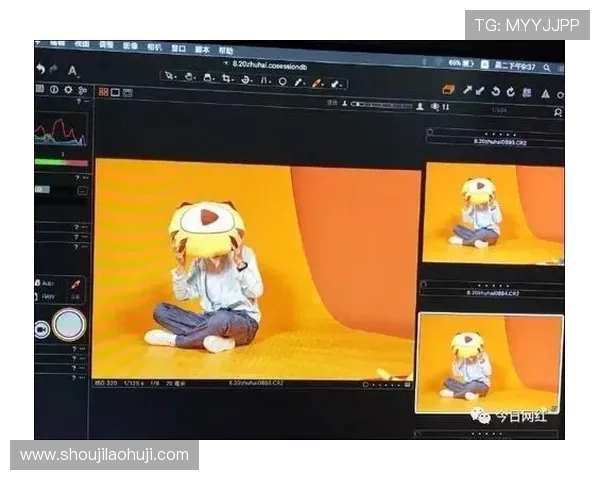Click the battery 60% status indicator
The image size is (600, 480).
click(x=461, y=63)
